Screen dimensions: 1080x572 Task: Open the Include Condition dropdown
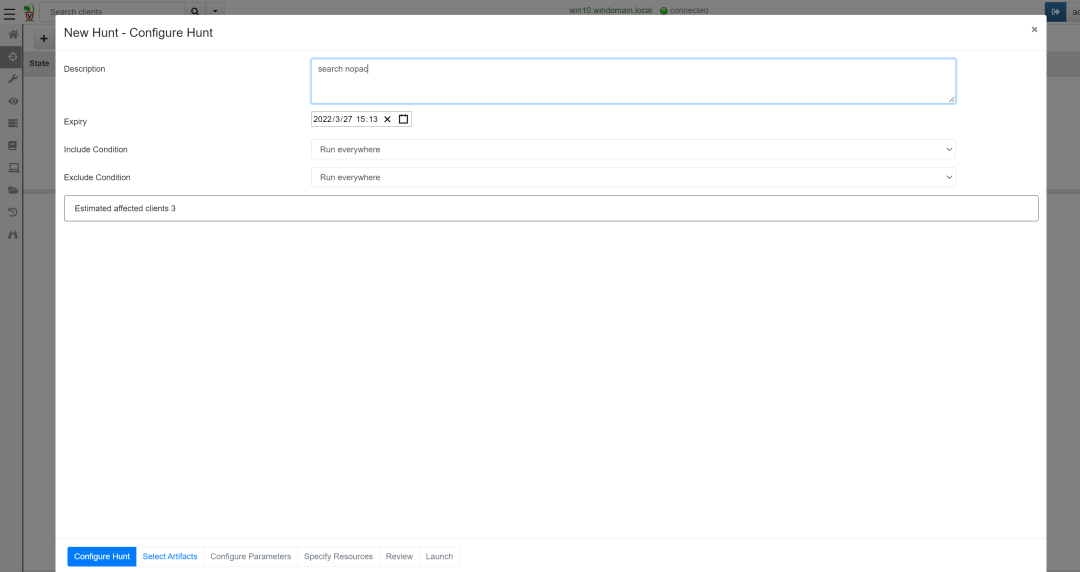coord(633,150)
